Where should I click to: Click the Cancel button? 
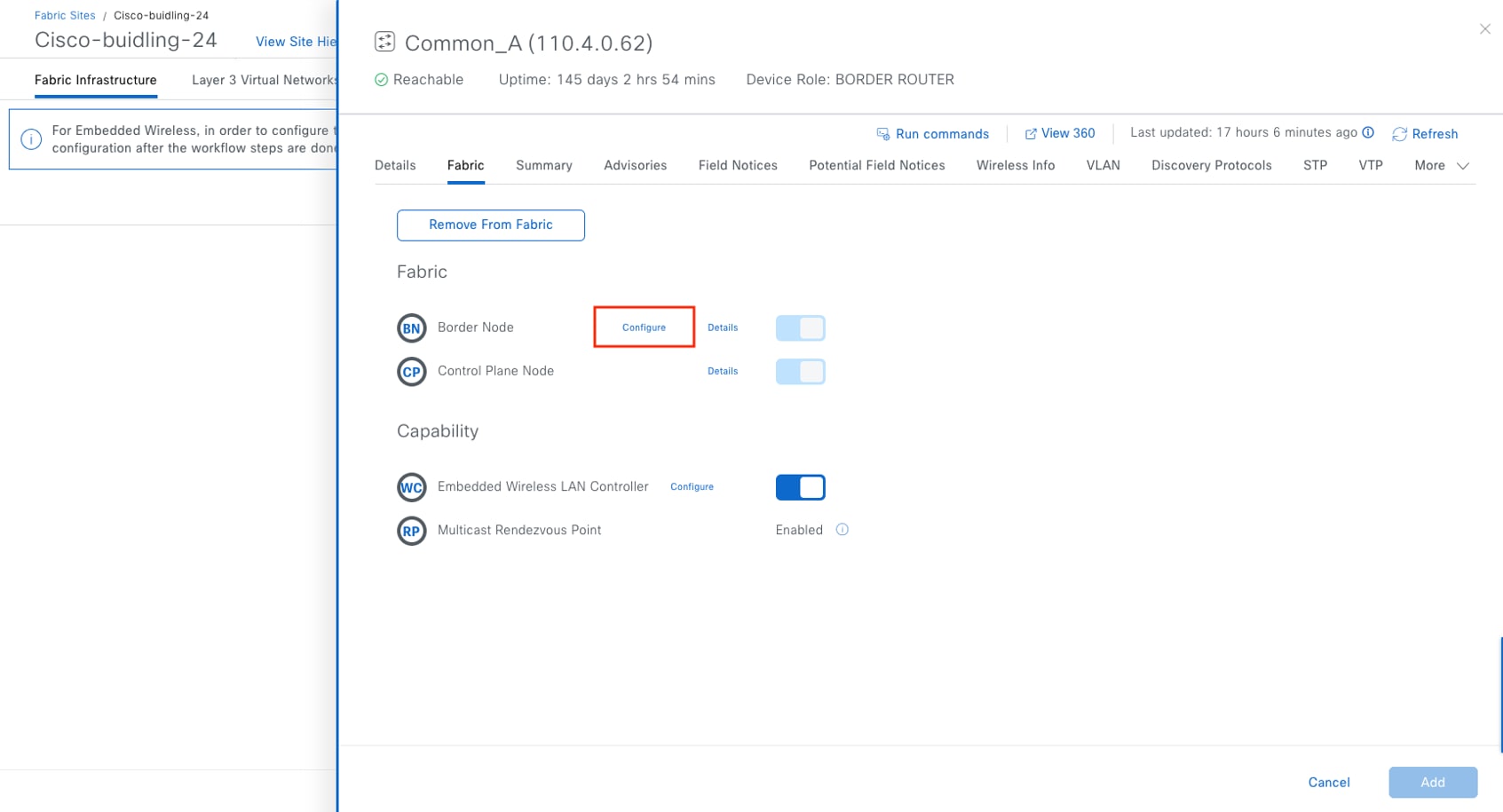[x=1328, y=782]
